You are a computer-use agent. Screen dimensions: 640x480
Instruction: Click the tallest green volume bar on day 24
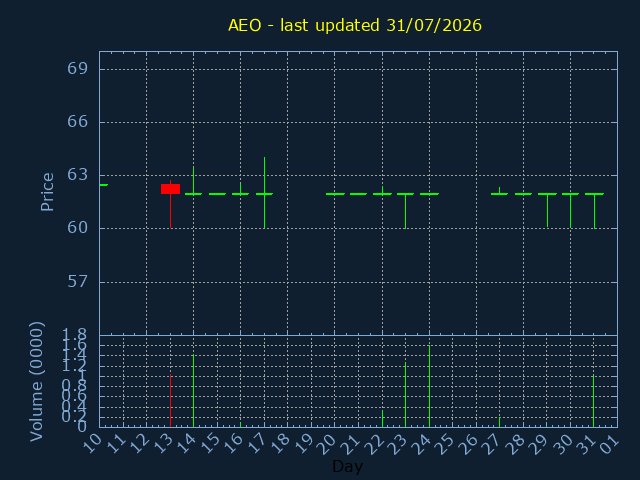[x=429, y=386]
